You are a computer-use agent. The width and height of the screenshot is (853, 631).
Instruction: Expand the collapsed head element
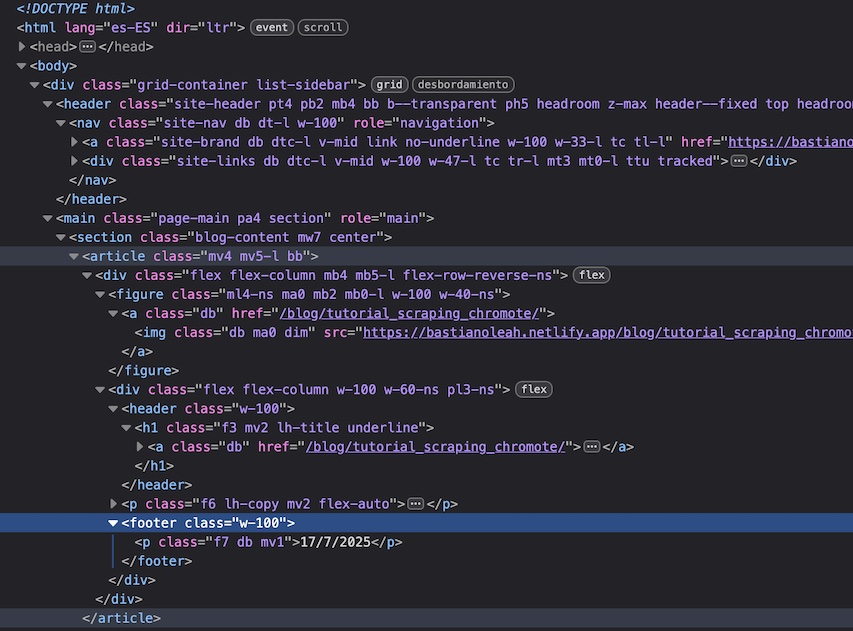pos(23,47)
